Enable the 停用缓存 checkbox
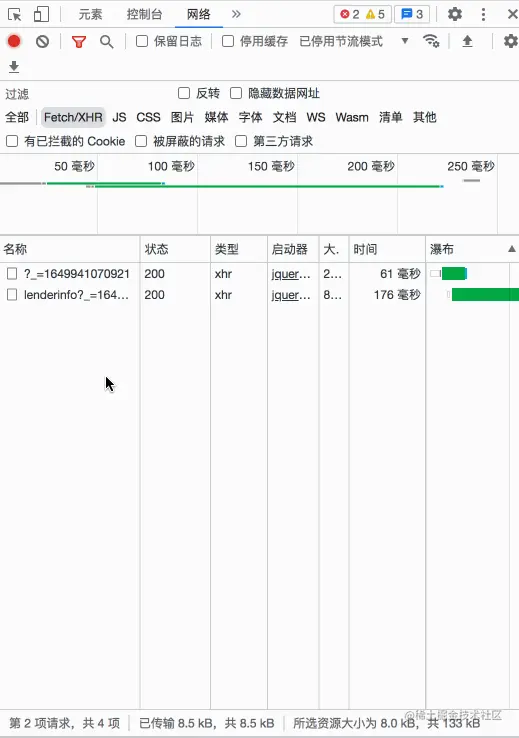519x738 pixels. point(228,41)
